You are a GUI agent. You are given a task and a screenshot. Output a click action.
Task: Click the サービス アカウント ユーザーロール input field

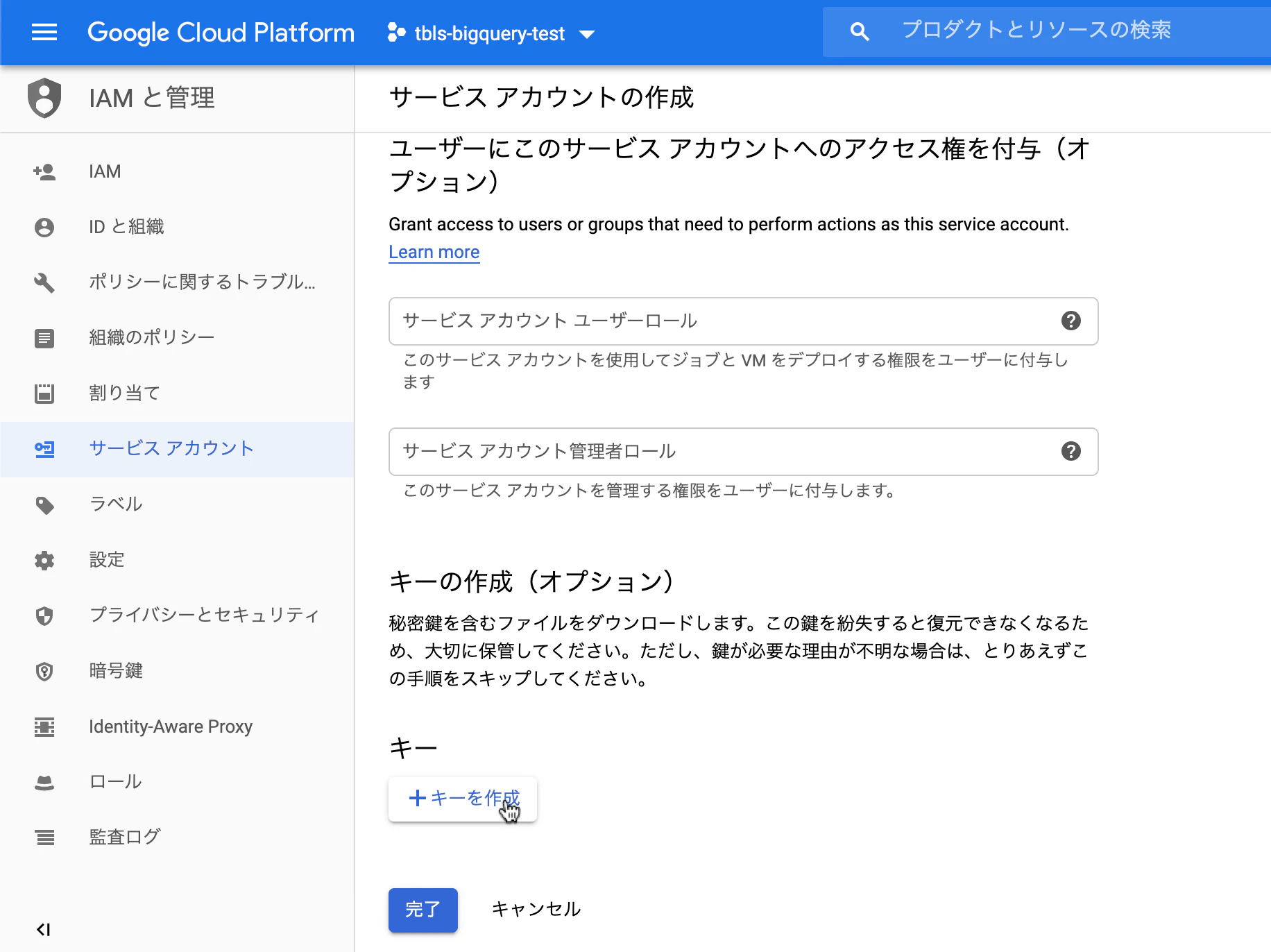click(x=743, y=321)
